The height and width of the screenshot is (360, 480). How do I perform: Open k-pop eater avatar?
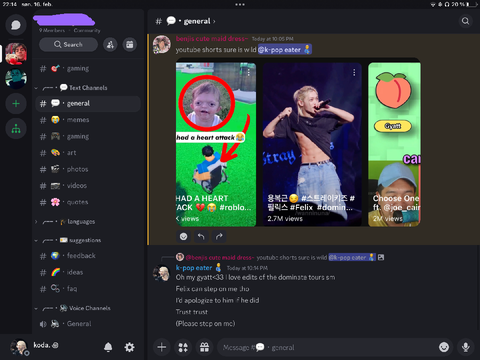pos(162,274)
